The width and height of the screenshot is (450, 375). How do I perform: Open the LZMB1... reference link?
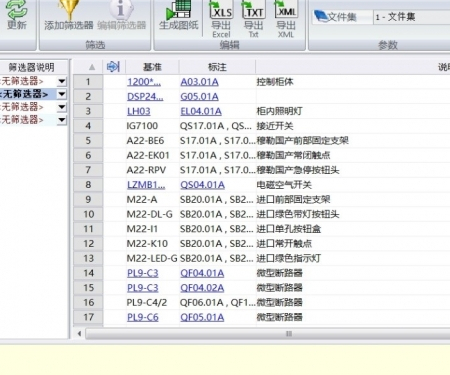pos(146,185)
